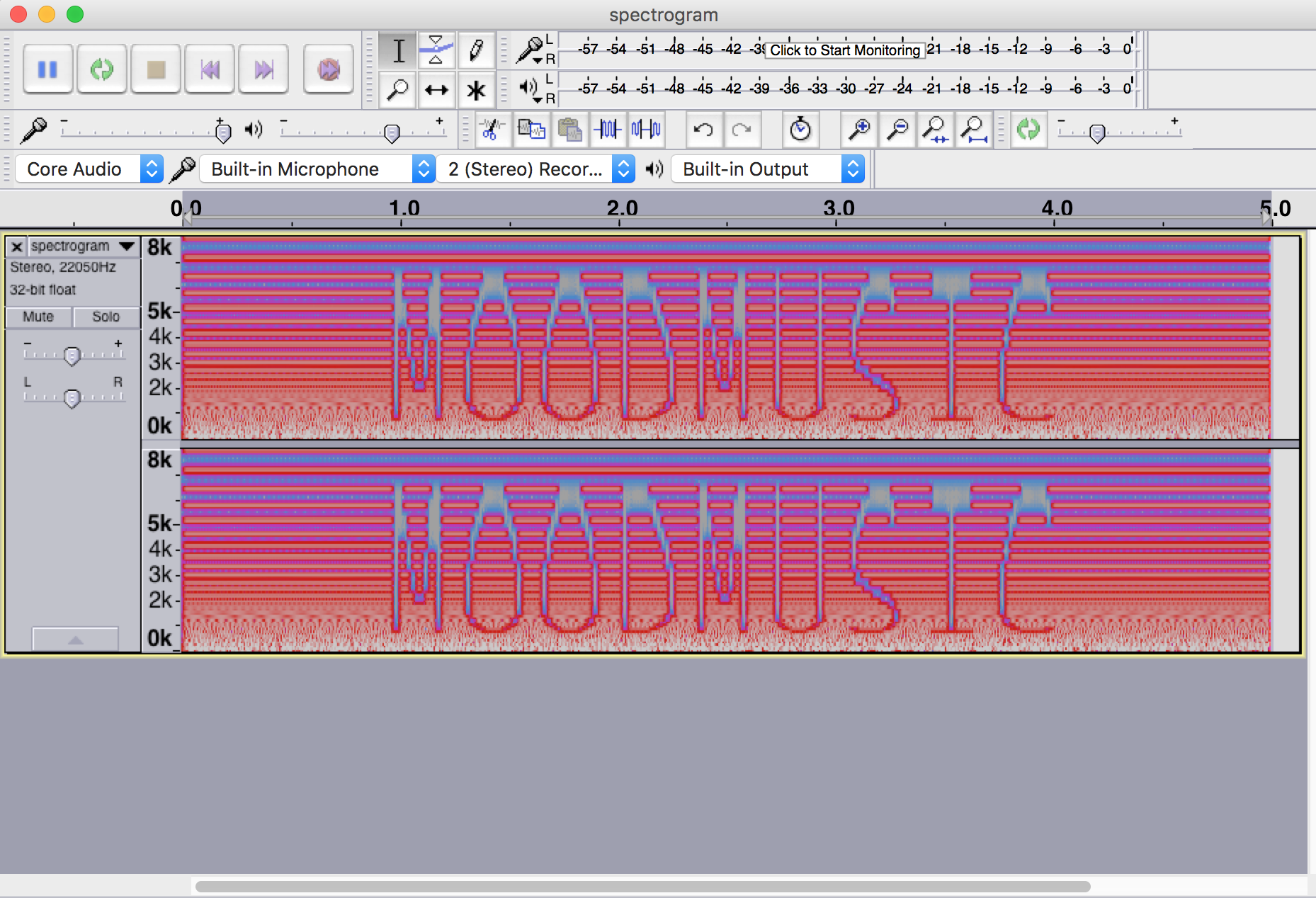This screenshot has height=898, width=1316.
Task: Undo the last action
Action: [703, 130]
